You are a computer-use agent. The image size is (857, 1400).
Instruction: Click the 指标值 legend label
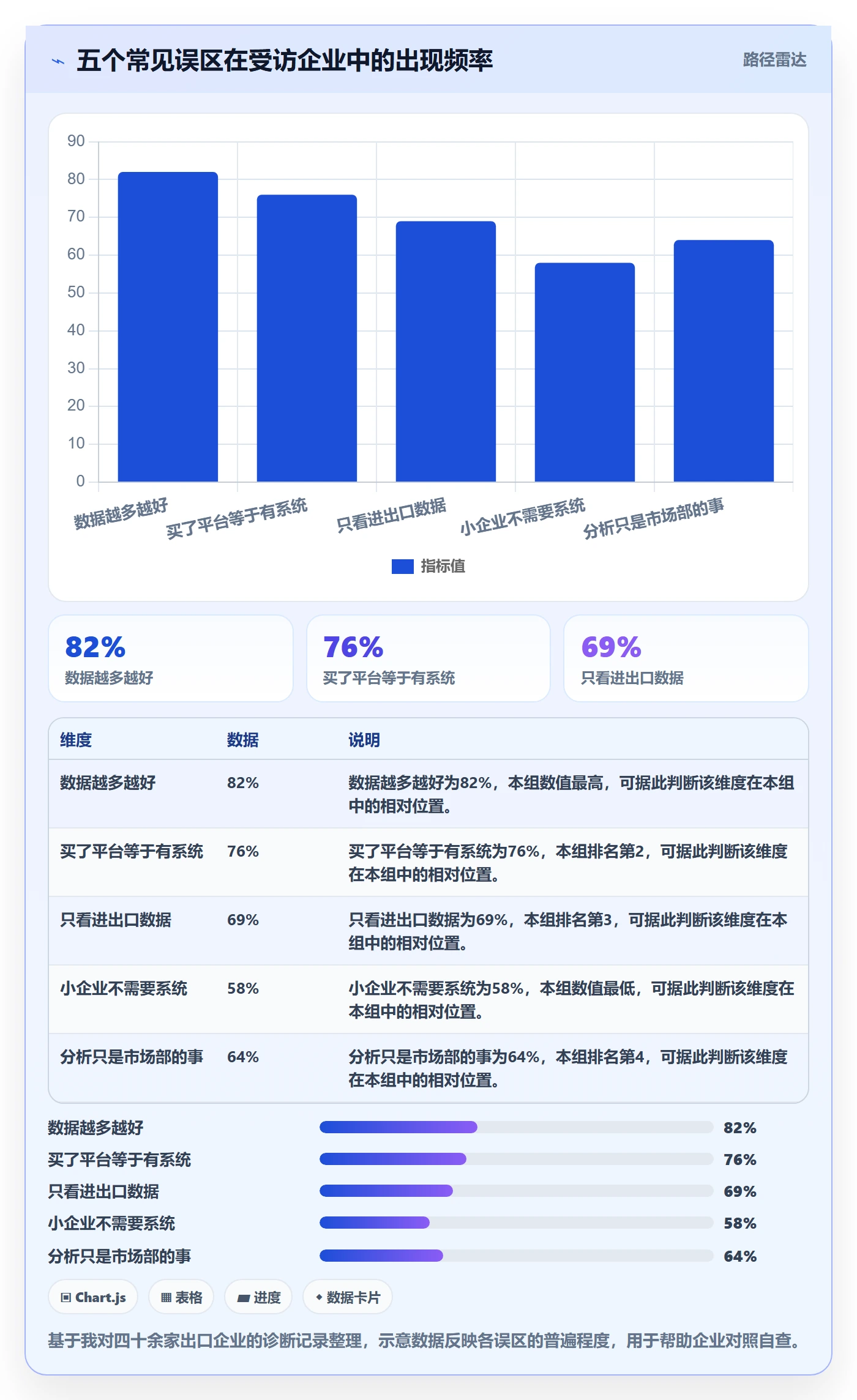click(443, 567)
